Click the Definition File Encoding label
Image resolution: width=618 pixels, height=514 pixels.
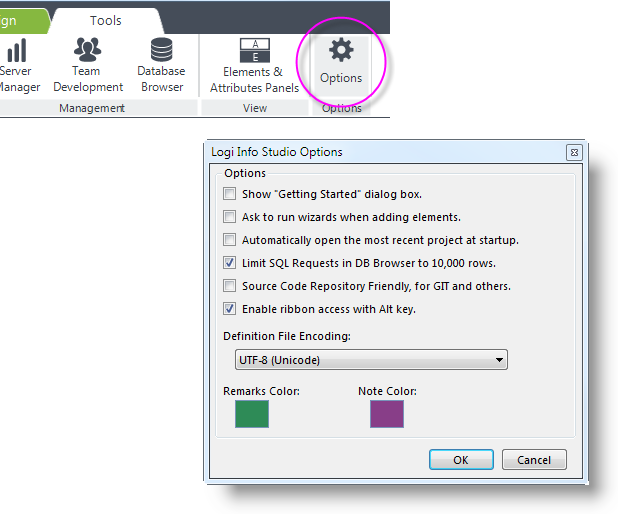(287, 336)
